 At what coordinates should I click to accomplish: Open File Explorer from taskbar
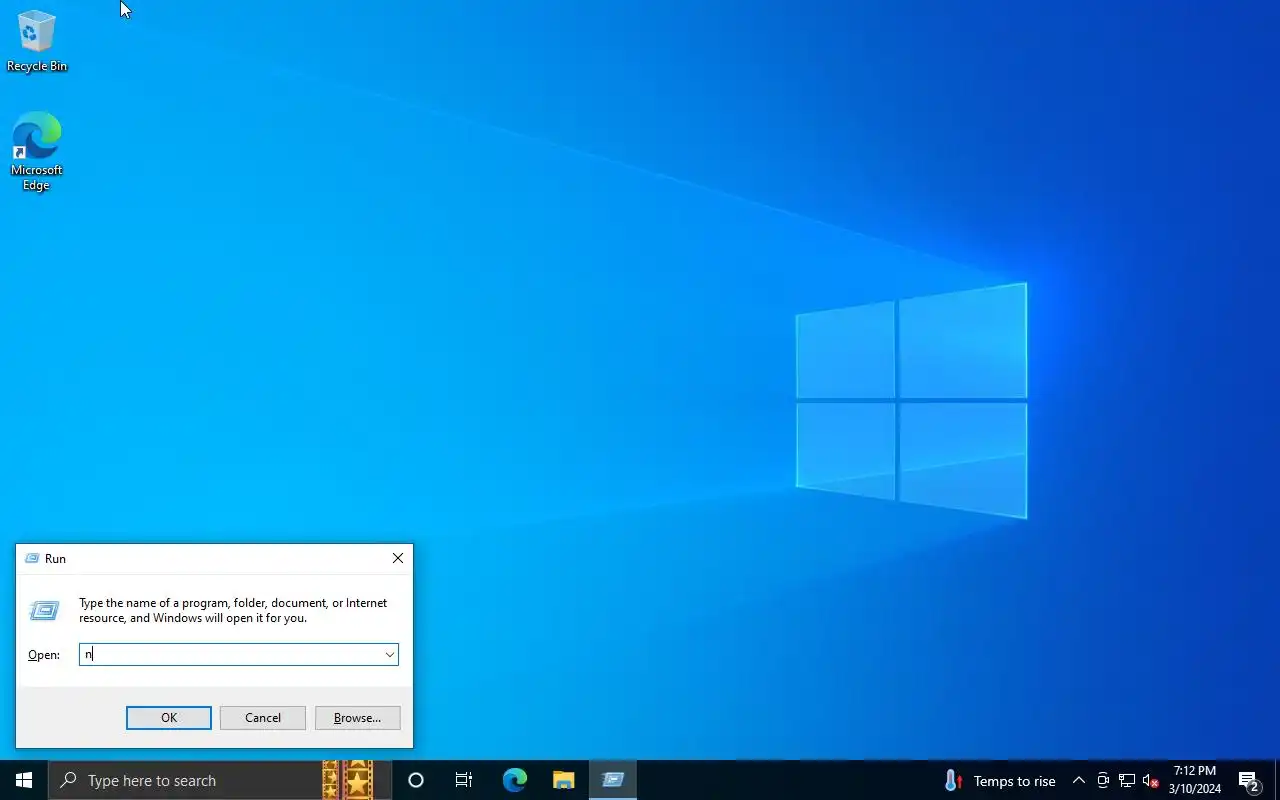pyautogui.click(x=564, y=780)
